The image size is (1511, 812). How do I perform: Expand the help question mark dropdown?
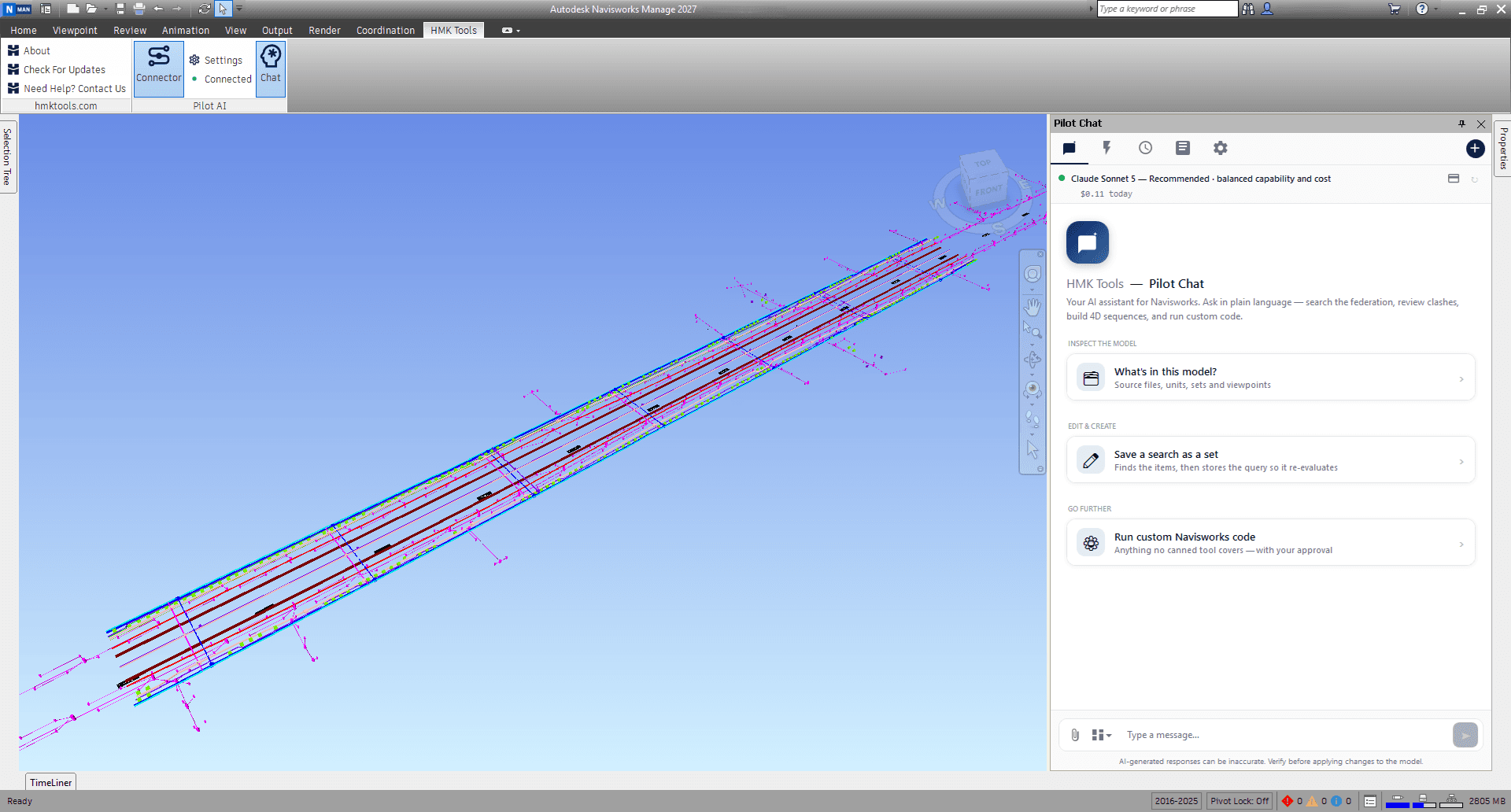point(1436,9)
